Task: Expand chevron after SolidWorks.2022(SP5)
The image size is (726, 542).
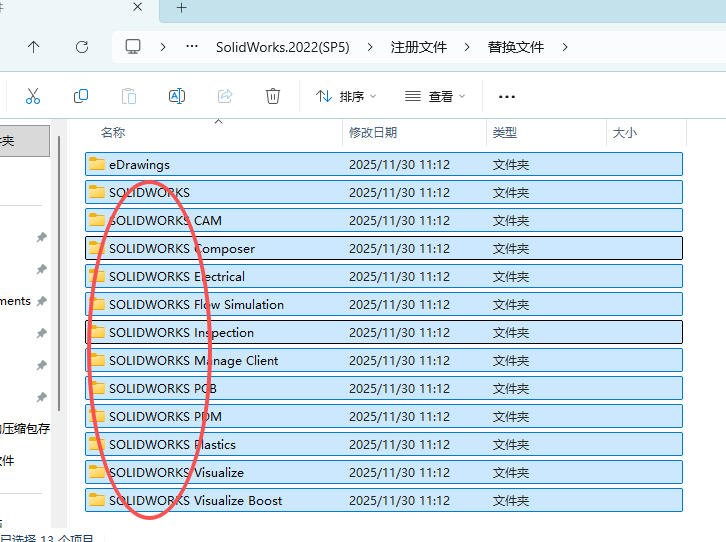Action: (370, 47)
